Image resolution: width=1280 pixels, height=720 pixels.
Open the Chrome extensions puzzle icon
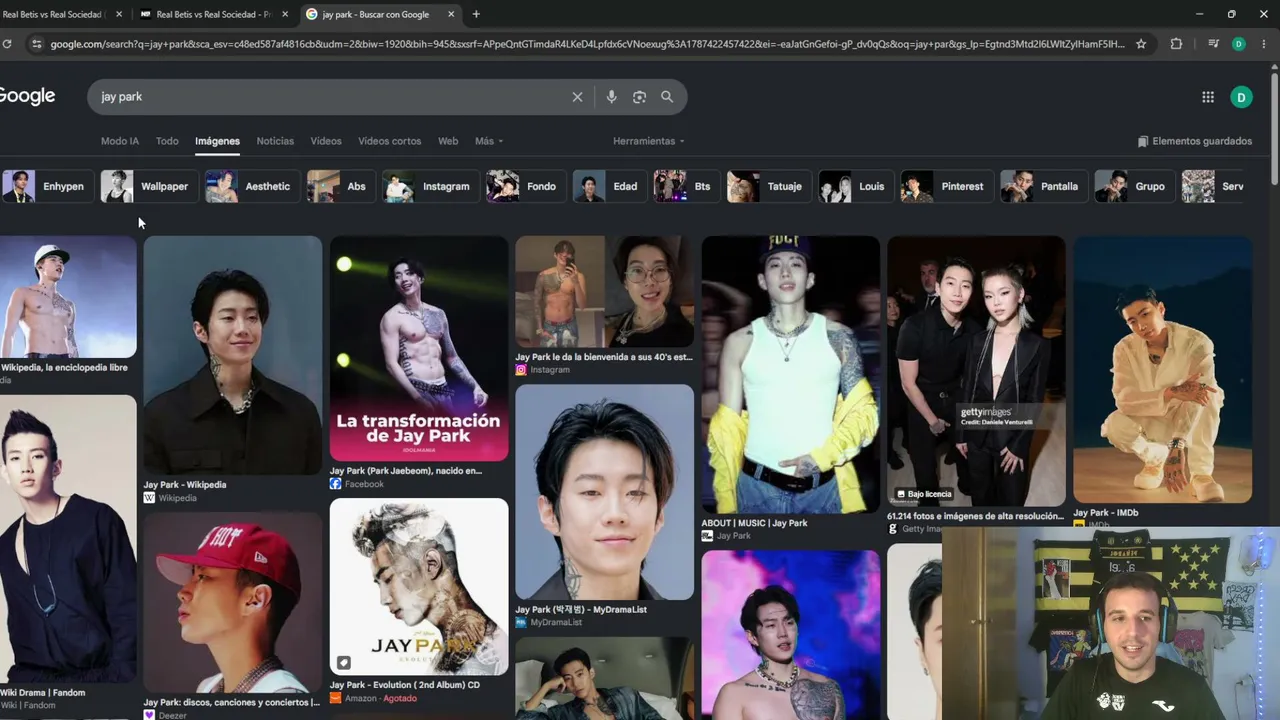(1176, 44)
